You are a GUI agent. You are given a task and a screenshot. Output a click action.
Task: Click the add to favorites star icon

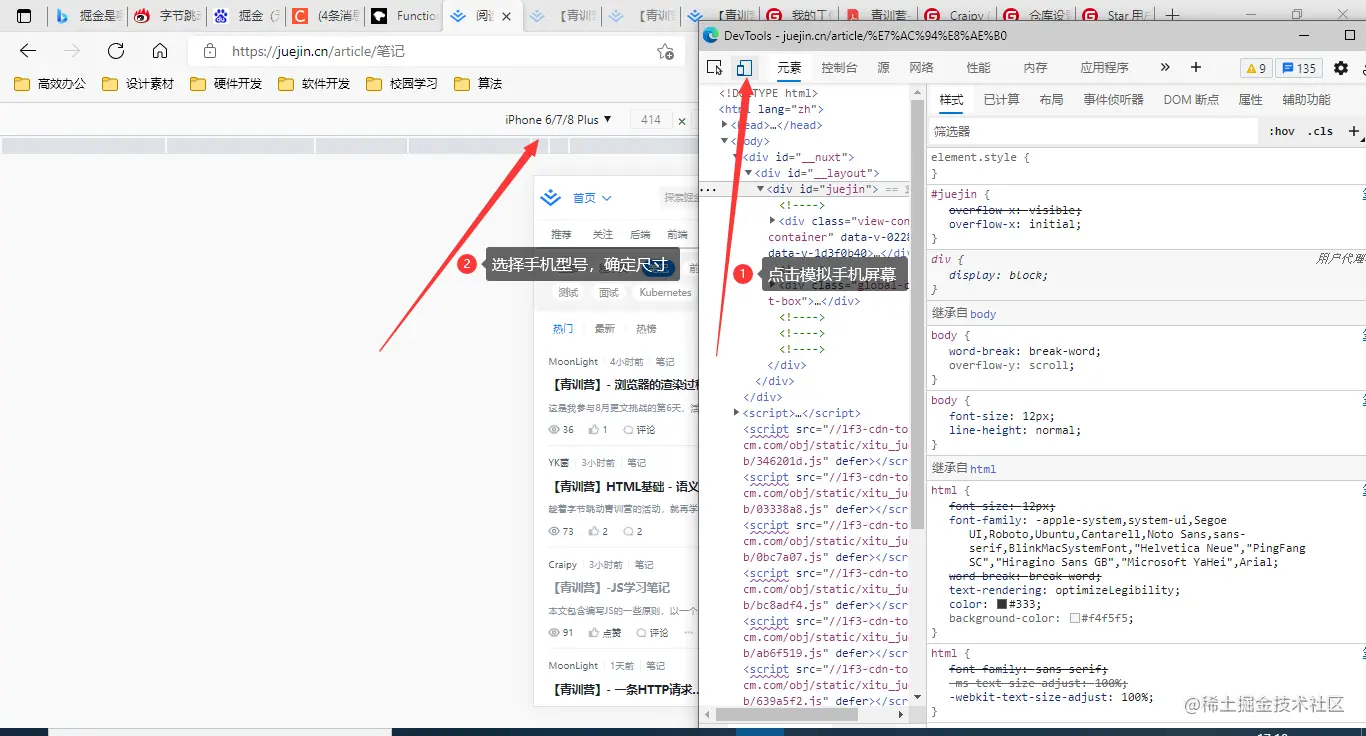point(665,51)
